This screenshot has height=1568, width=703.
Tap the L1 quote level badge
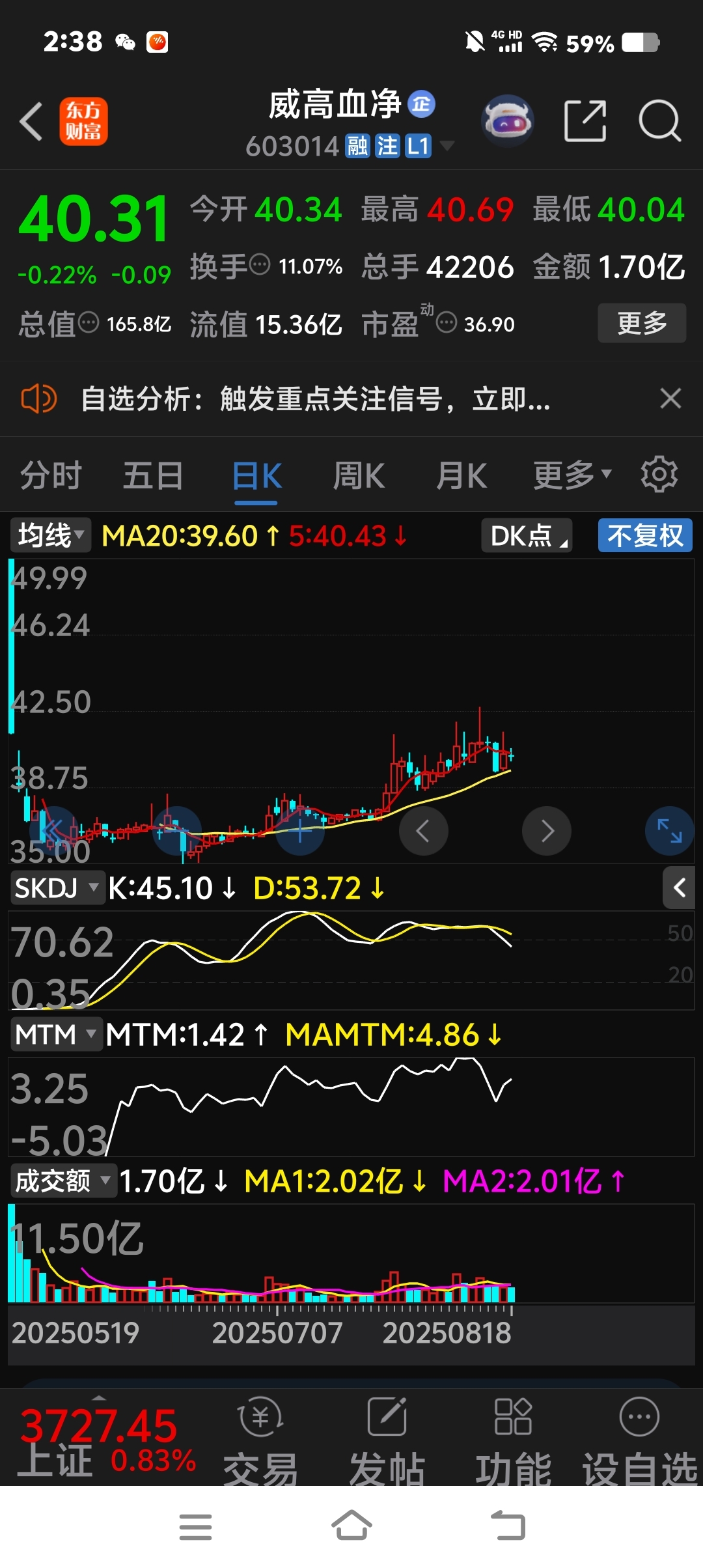pos(418,147)
